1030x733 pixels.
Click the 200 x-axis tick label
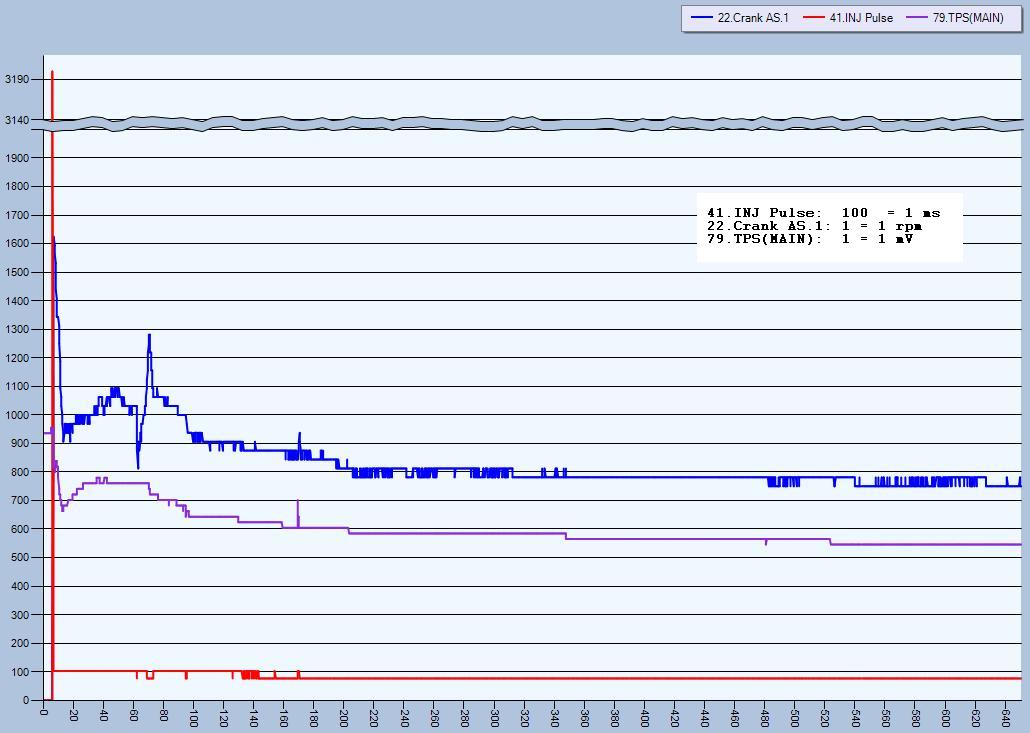point(344,718)
